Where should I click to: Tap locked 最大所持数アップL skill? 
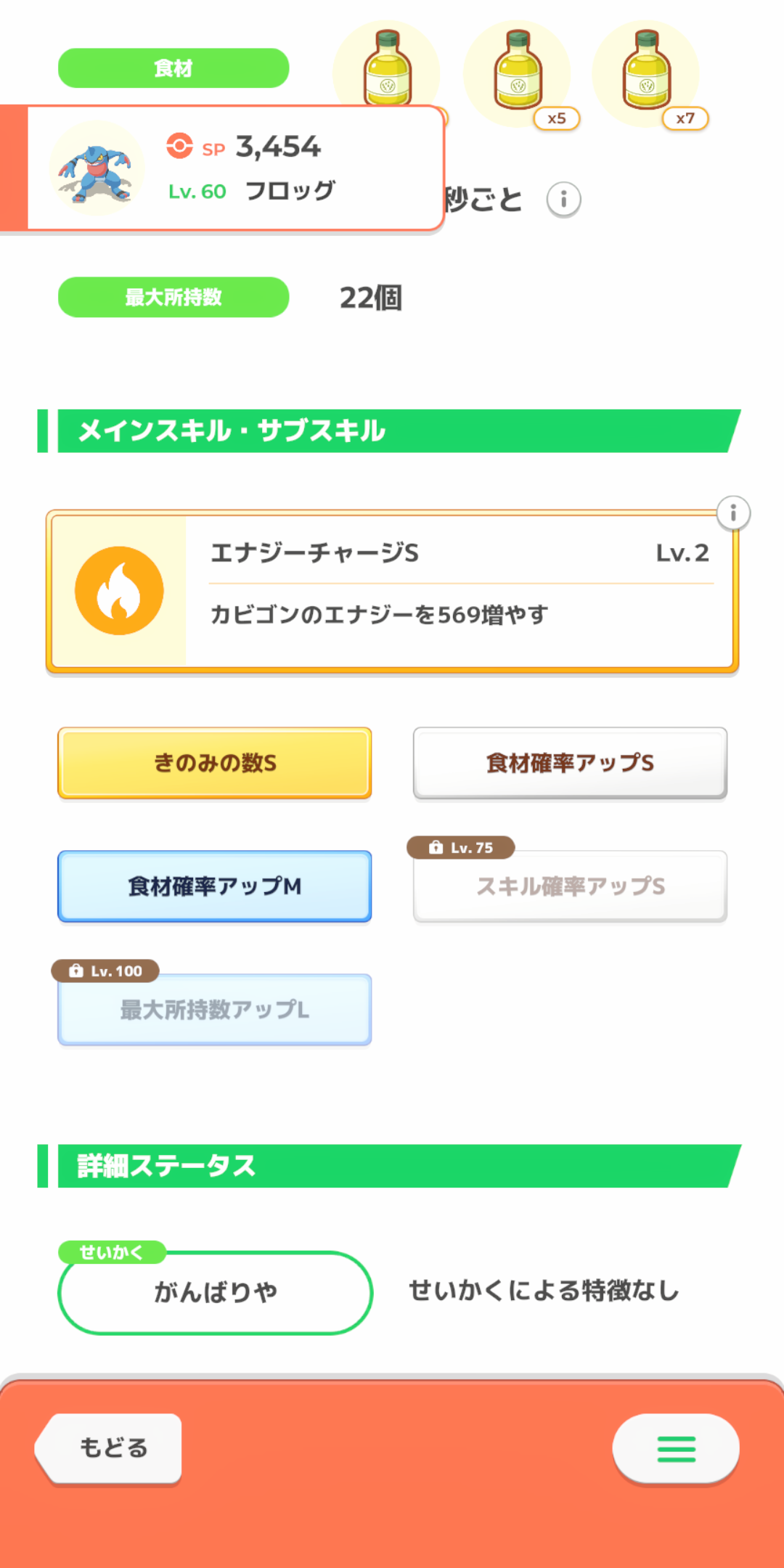[x=215, y=1010]
